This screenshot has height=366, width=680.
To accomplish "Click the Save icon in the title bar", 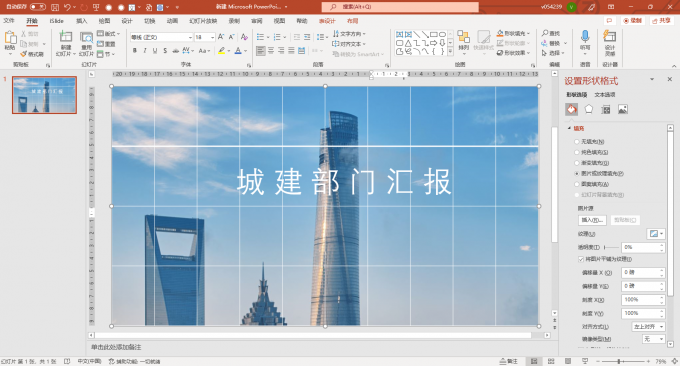I will (x=55, y=7).
